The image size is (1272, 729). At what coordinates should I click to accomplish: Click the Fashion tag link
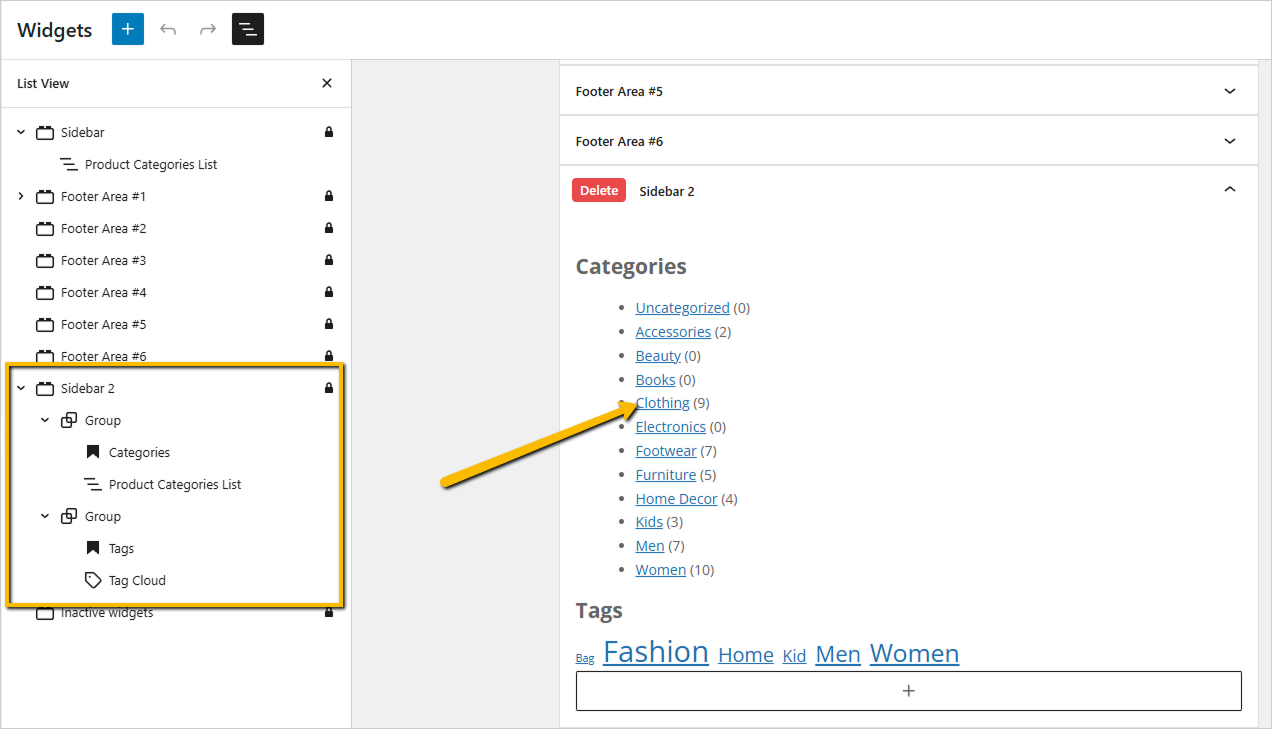pyautogui.click(x=656, y=652)
